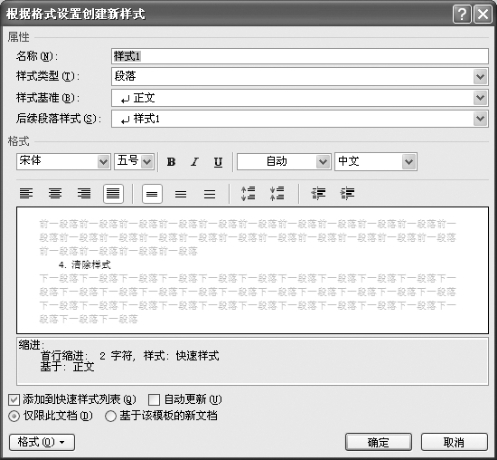
Task: Align paragraph text to the left
Action: 26,194
